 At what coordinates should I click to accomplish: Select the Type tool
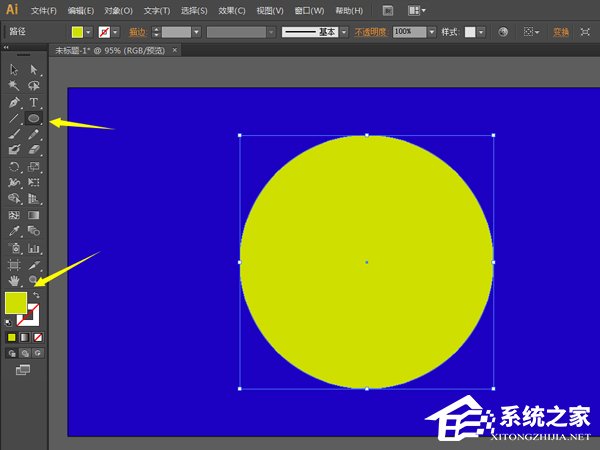(34, 103)
